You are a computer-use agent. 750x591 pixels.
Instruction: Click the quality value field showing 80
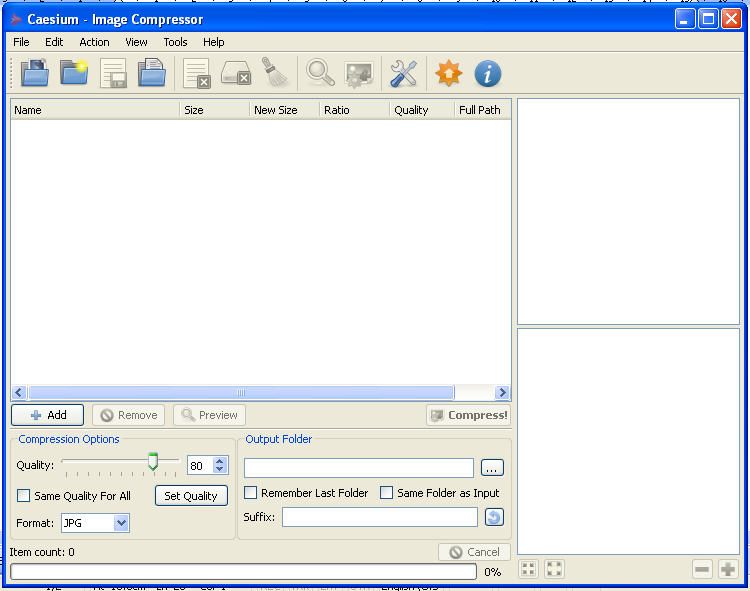tap(200, 465)
